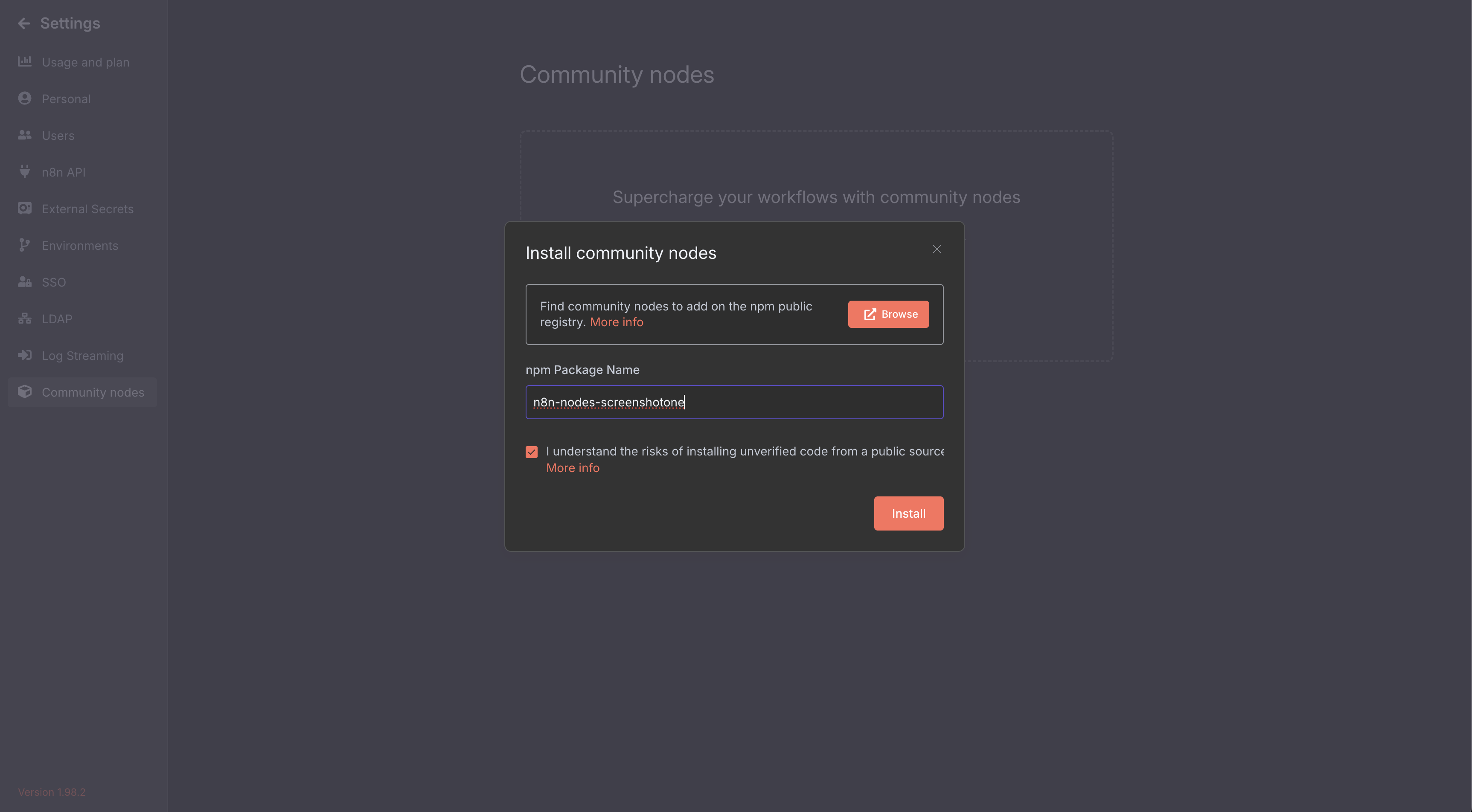Click the Personal user circle icon
Viewport: 1472px width, 812px height.
pos(24,98)
